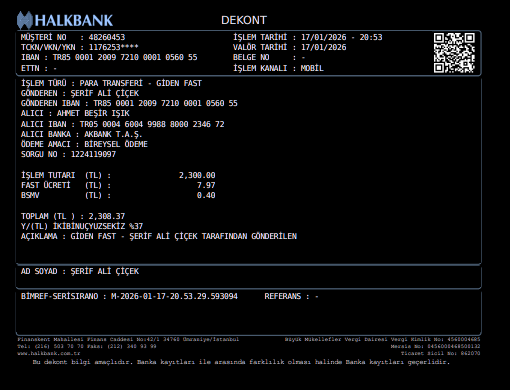Click the ALICI name AHMET BEŞİR IŞIK
The image size is (510, 390).
[x=93, y=113]
